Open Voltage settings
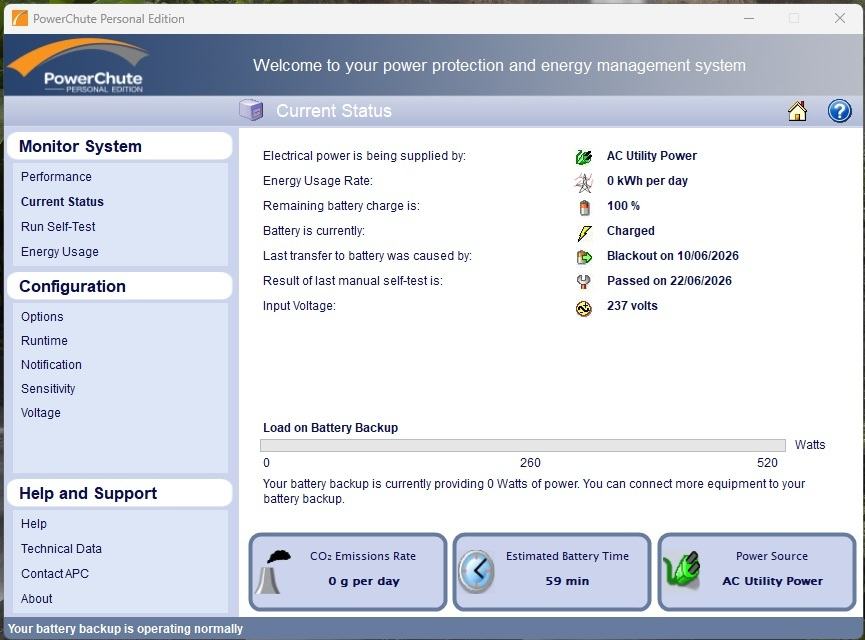The image size is (865, 640). tap(41, 413)
